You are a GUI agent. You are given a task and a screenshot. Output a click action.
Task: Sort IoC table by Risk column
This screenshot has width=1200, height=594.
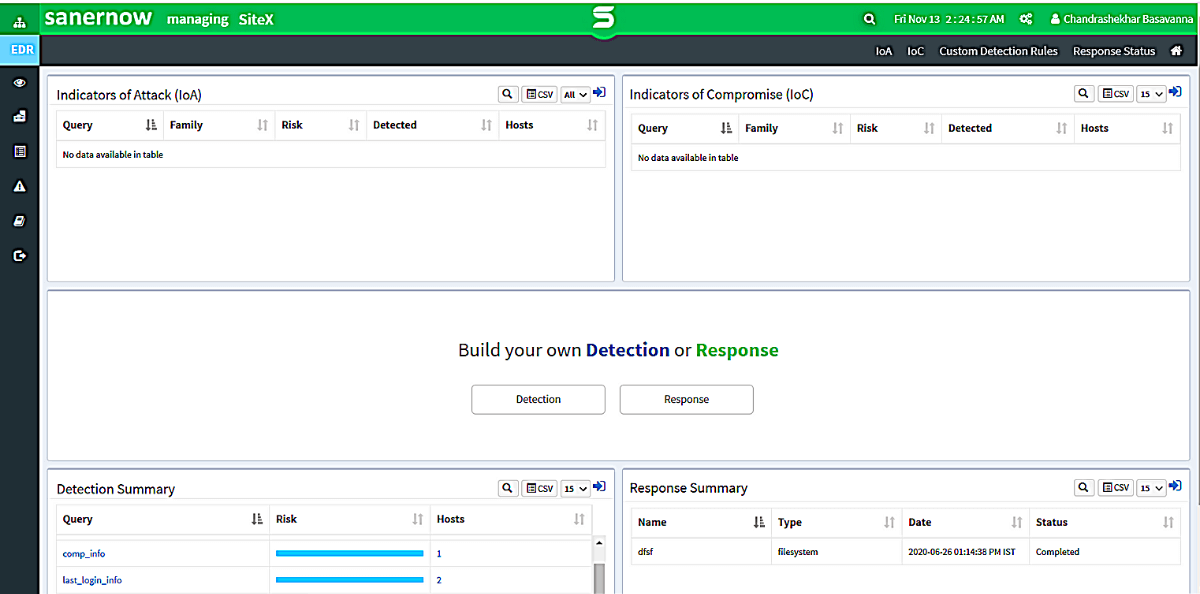896,128
